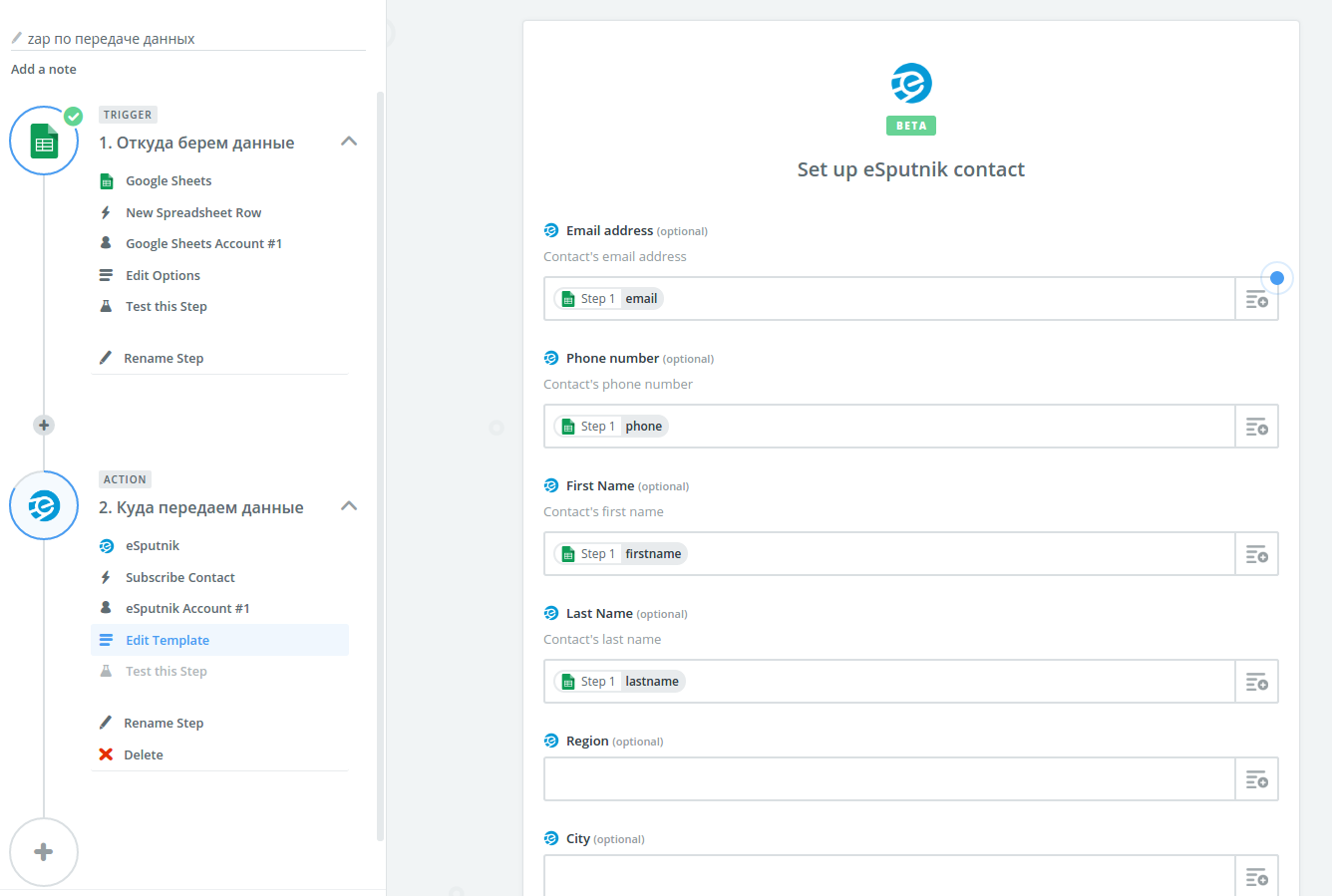Open insert-field picker for Email address
Image resolution: width=1332 pixels, height=896 pixels.
[1256, 299]
